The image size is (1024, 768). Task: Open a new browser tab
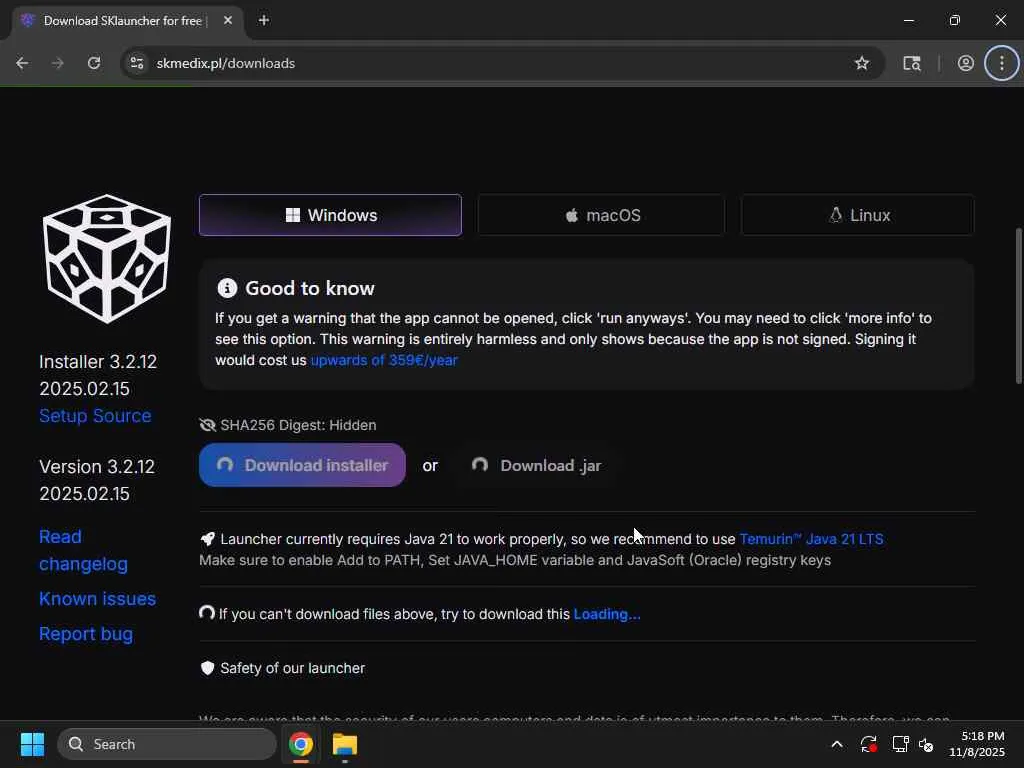(264, 20)
